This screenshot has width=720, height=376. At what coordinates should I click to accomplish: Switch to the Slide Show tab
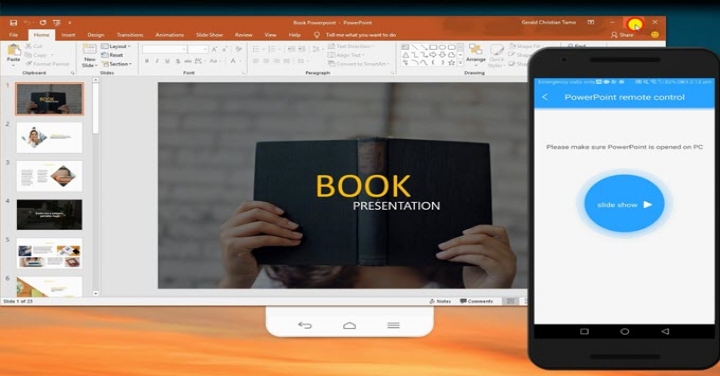coord(209,35)
